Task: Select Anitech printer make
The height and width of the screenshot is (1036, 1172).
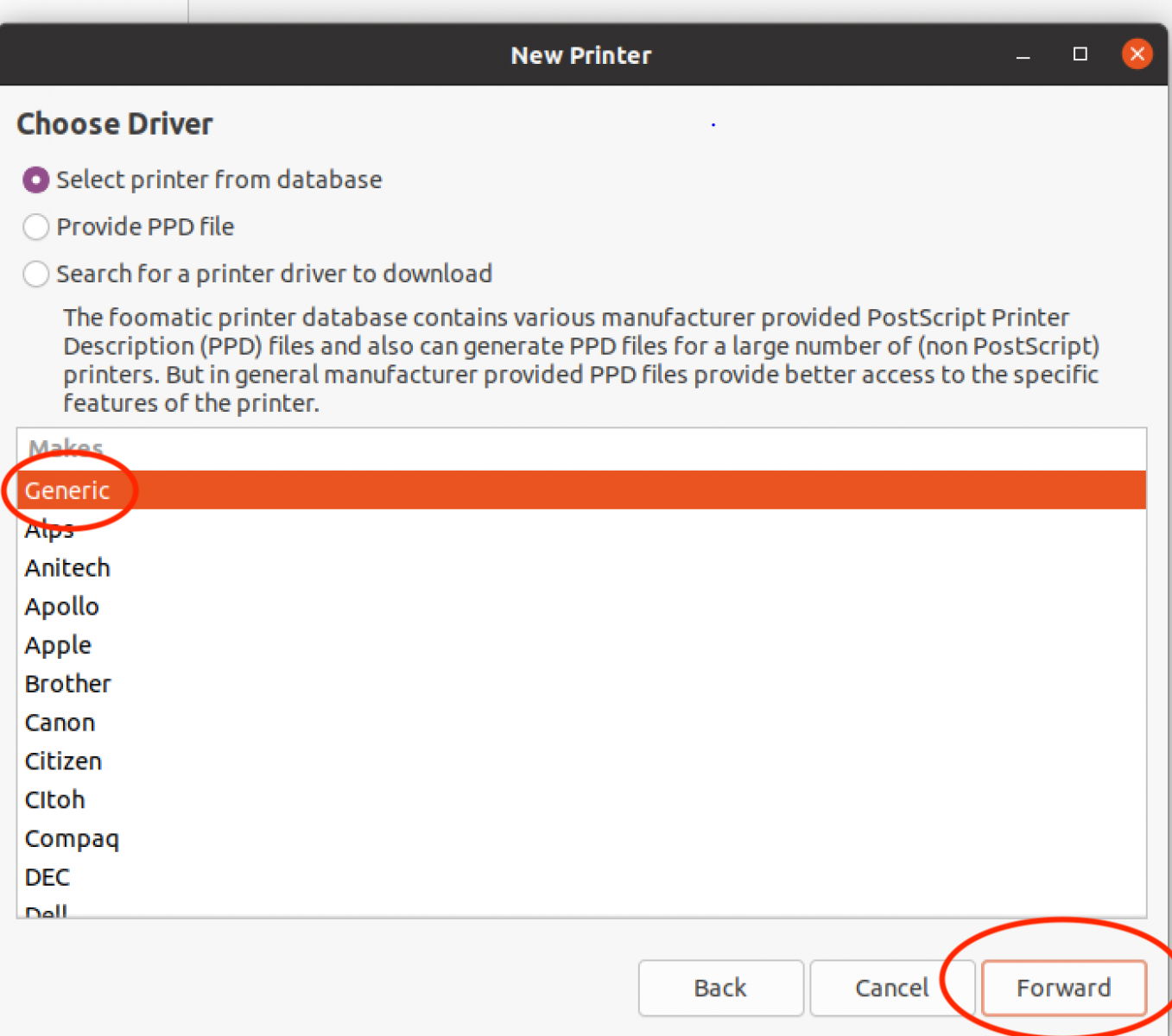Action: [x=67, y=568]
